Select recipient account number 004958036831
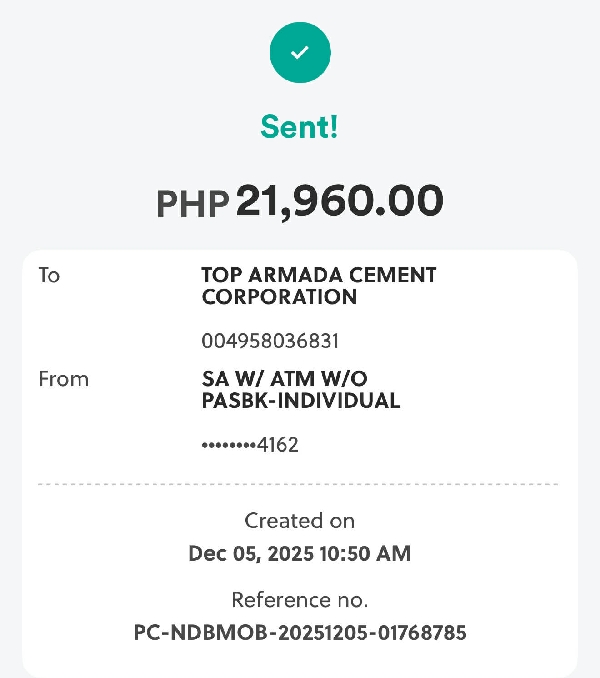Screen dimensions: 600x678 (270, 341)
